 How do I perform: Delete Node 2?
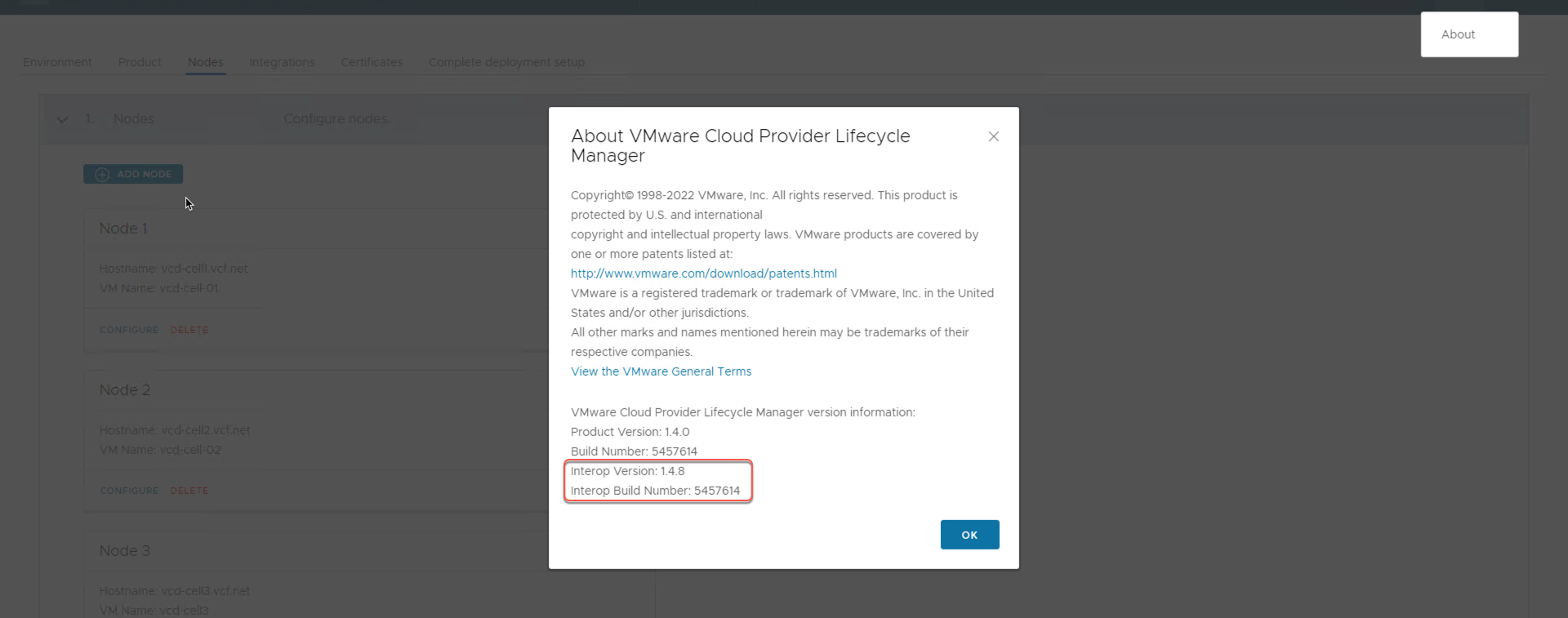pyautogui.click(x=189, y=491)
